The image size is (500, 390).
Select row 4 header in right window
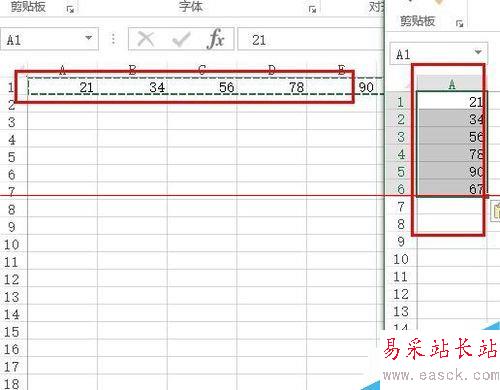pyautogui.click(x=401, y=154)
